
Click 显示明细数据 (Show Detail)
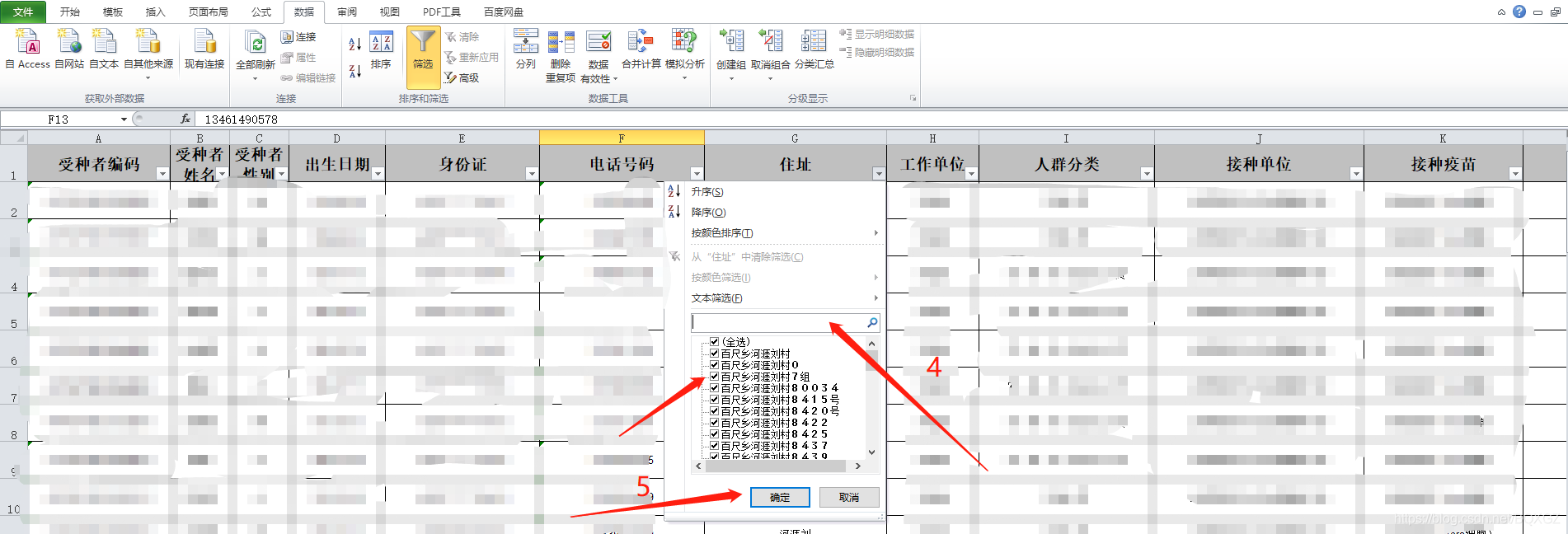point(877,34)
